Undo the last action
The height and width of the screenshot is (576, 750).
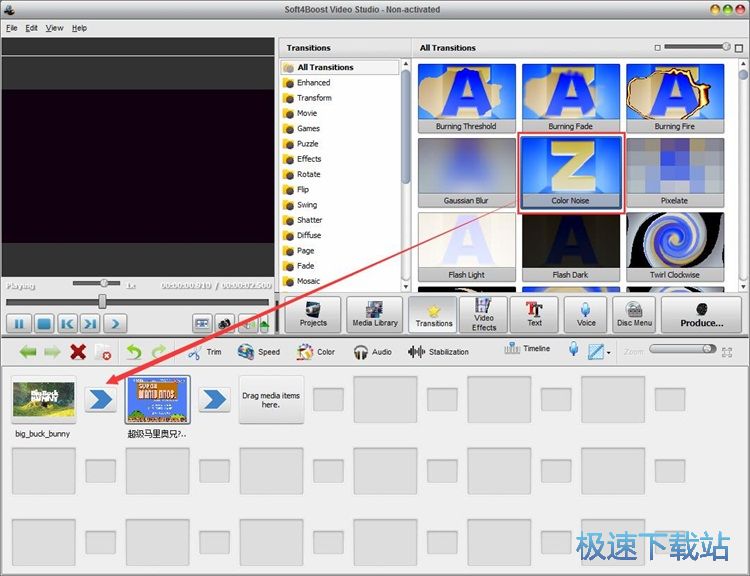[x=134, y=352]
